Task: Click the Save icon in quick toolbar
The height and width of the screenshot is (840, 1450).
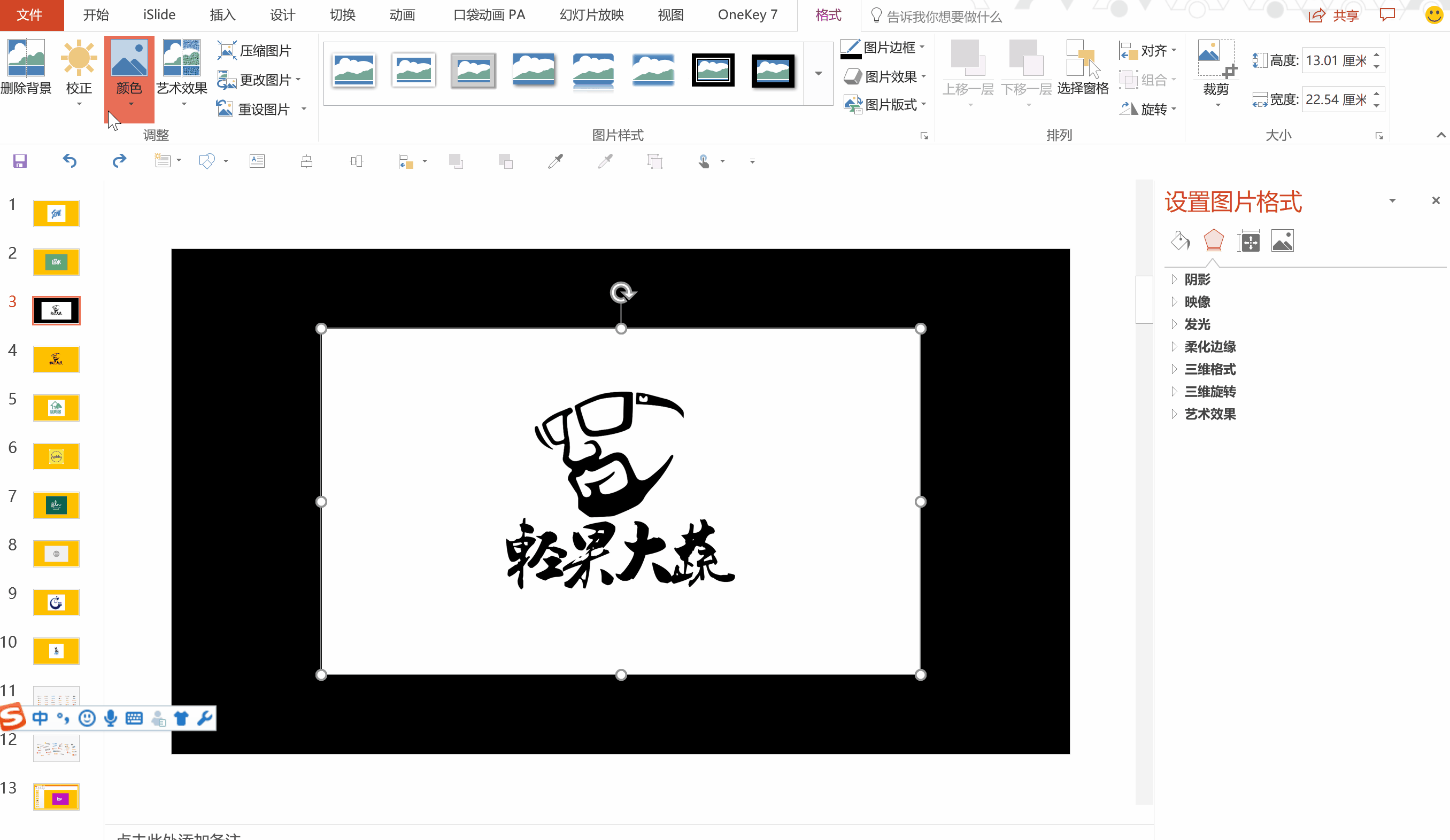Action: coord(20,161)
